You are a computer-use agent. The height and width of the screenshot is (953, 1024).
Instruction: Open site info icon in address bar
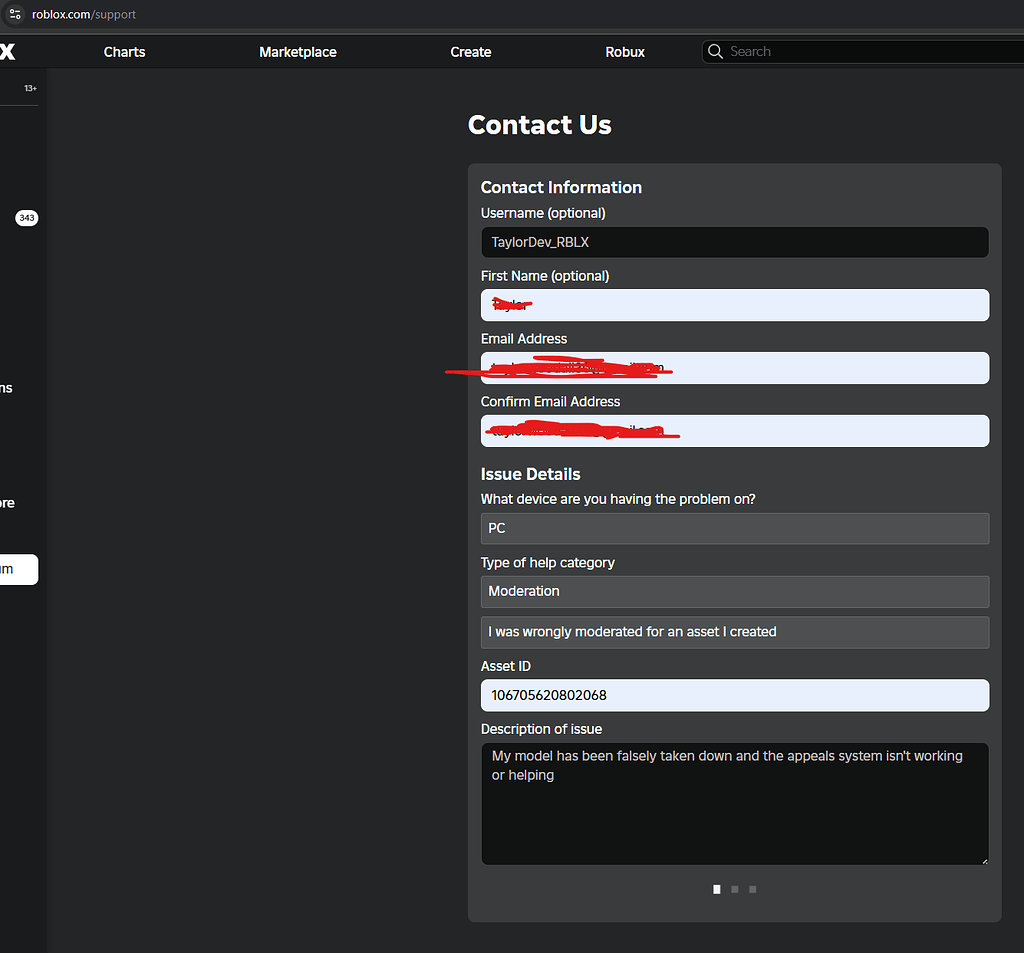tap(15, 14)
